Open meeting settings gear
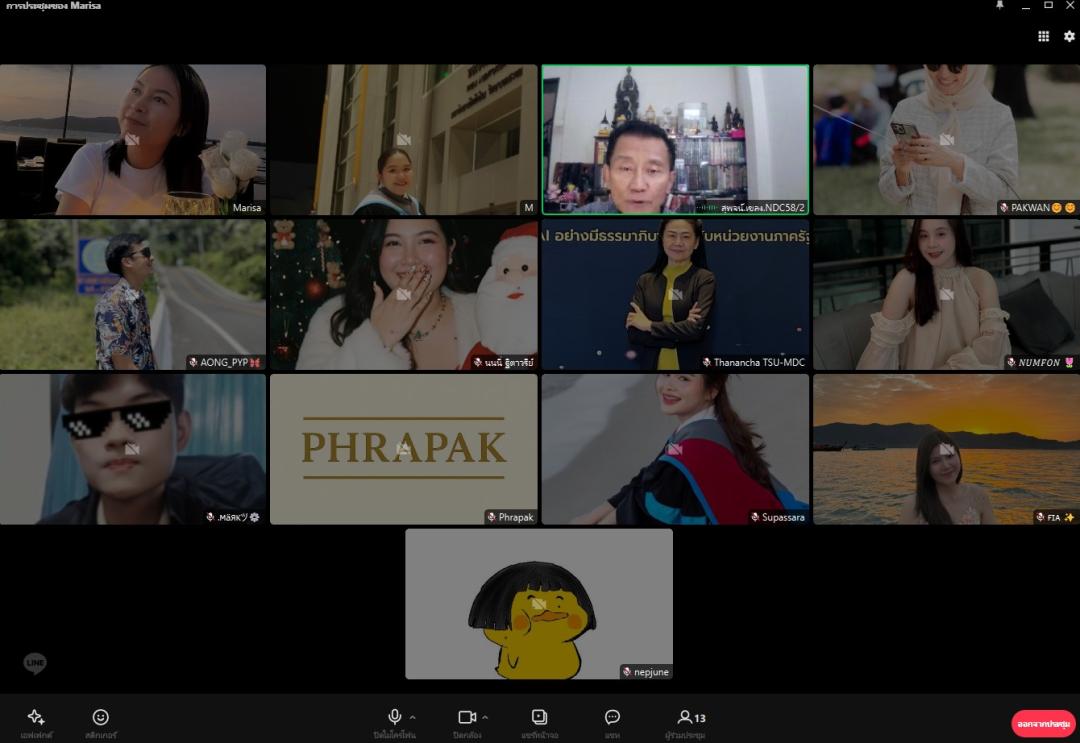 pyautogui.click(x=1069, y=36)
